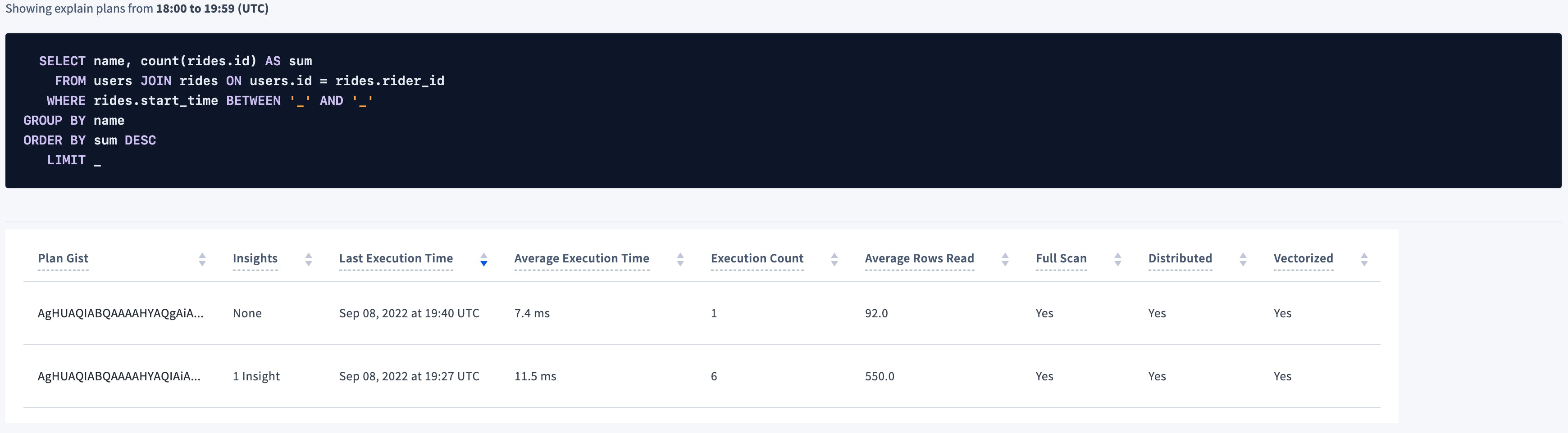The image size is (1568, 433).
Task: Toggle Last Execution Time sort arrow
Action: coord(484,260)
